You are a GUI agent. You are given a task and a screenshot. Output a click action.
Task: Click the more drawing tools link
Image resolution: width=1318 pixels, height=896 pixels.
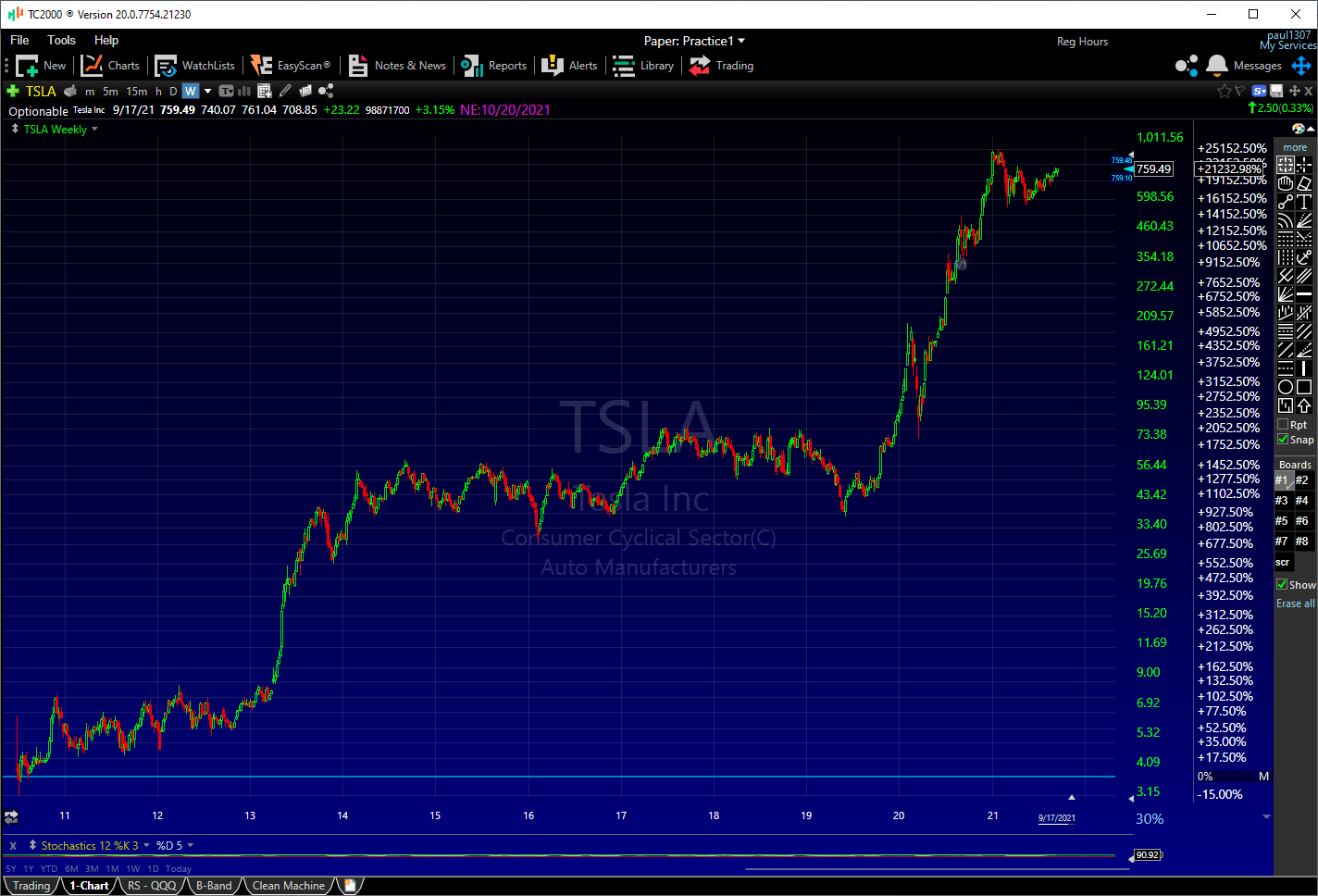pos(1295,147)
